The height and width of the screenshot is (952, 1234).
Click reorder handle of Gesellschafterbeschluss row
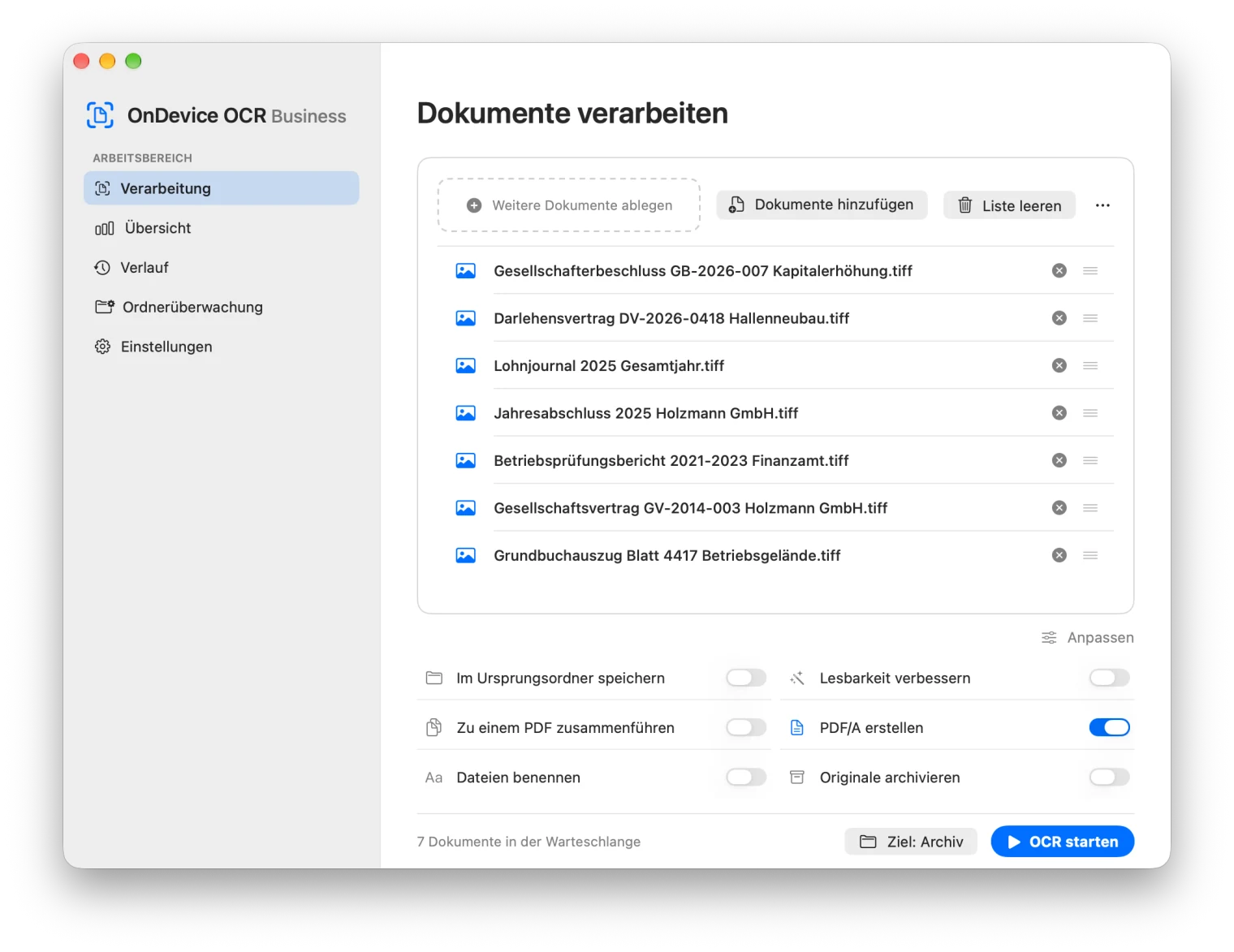pyautogui.click(x=1090, y=271)
